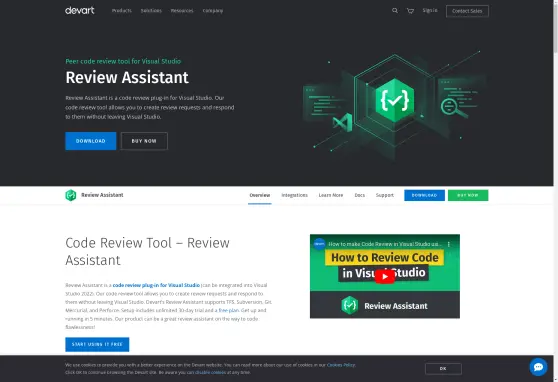The height and width of the screenshot is (382, 558).
Task: Open the shopping cart icon
Action: tap(410, 11)
